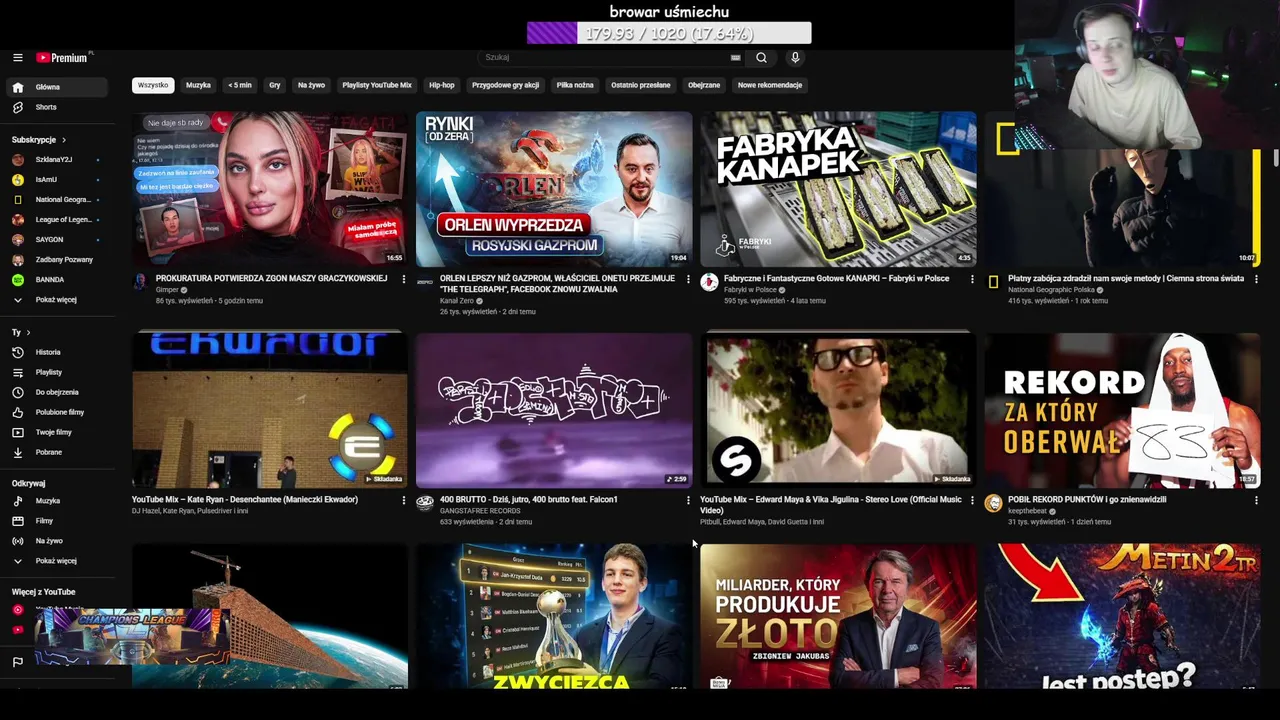Image resolution: width=1280 pixels, height=720 pixels.
Task: Select Ostatnio przesłane filter chip
Action: click(641, 85)
